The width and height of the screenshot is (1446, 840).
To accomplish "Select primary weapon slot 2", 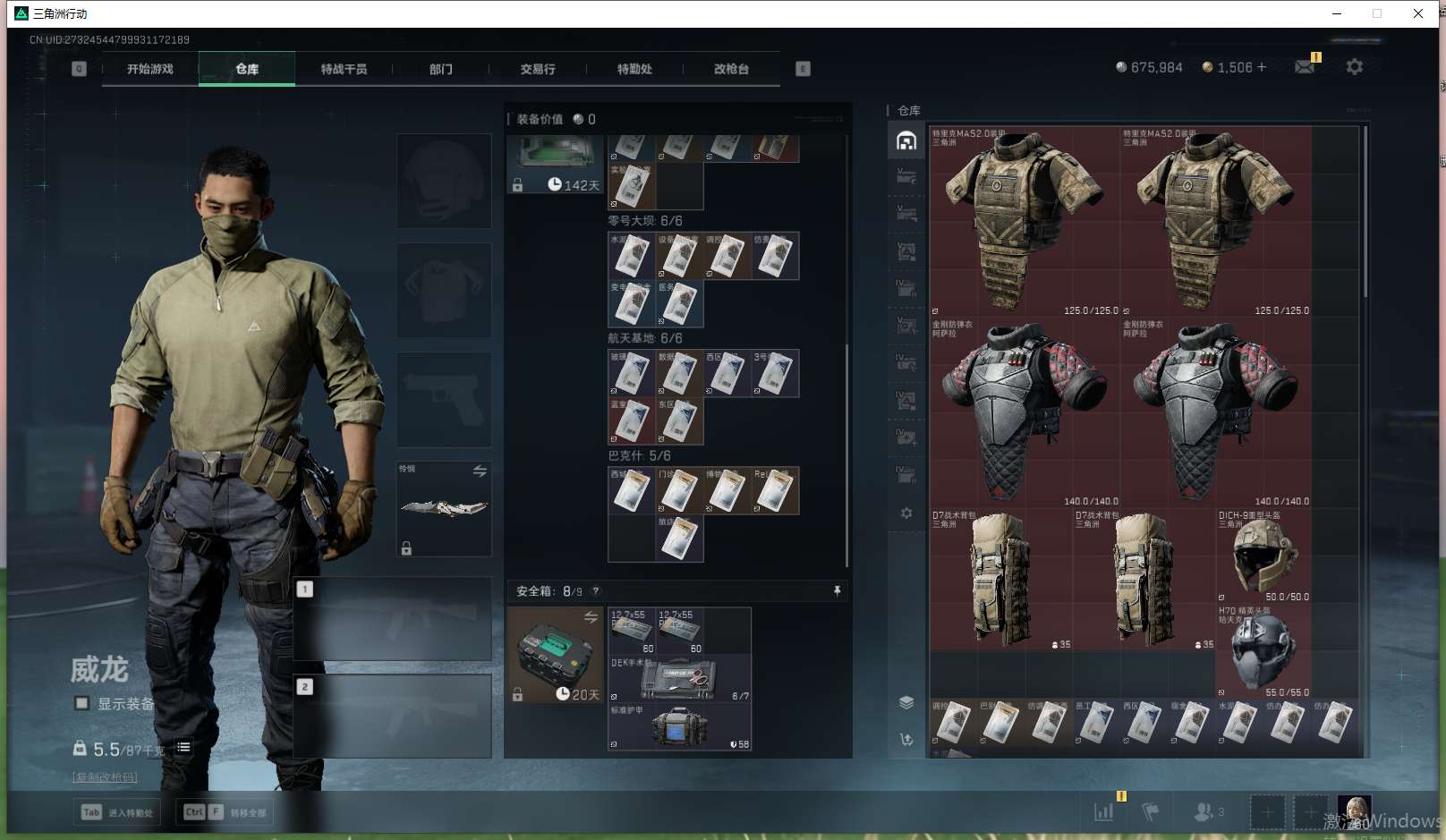I will [x=393, y=716].
